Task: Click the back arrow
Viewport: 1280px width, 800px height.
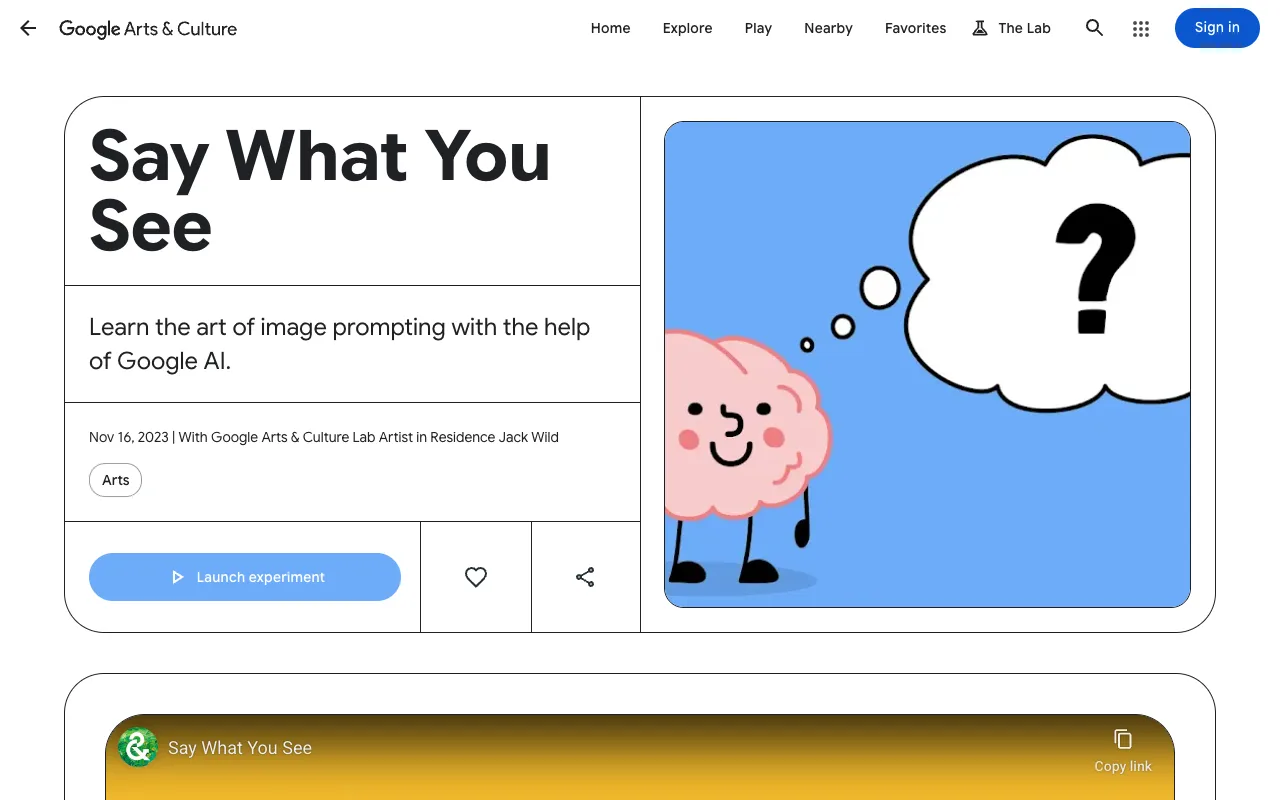Action: pyautogui.click(x=27, y=28)
